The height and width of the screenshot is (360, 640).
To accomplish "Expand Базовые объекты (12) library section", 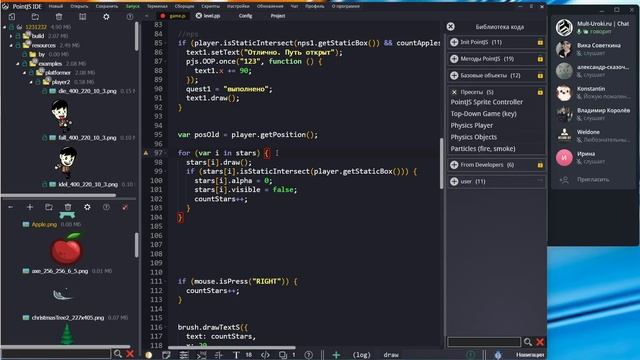I will [x=454, y=76].
